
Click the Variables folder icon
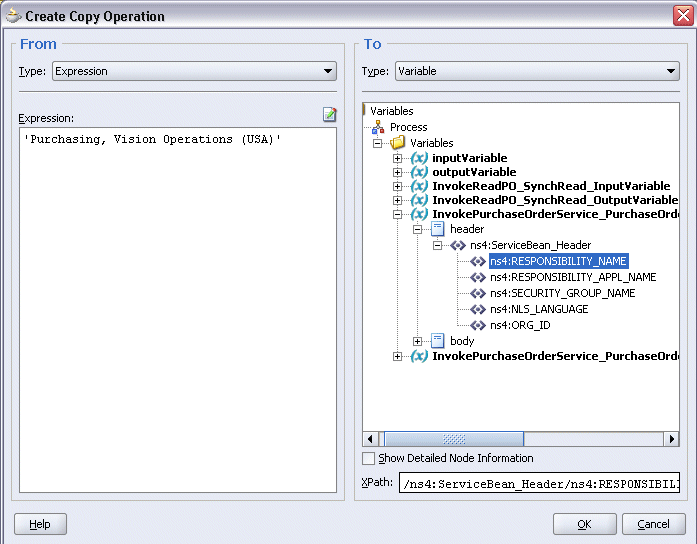tap(397, 143)
